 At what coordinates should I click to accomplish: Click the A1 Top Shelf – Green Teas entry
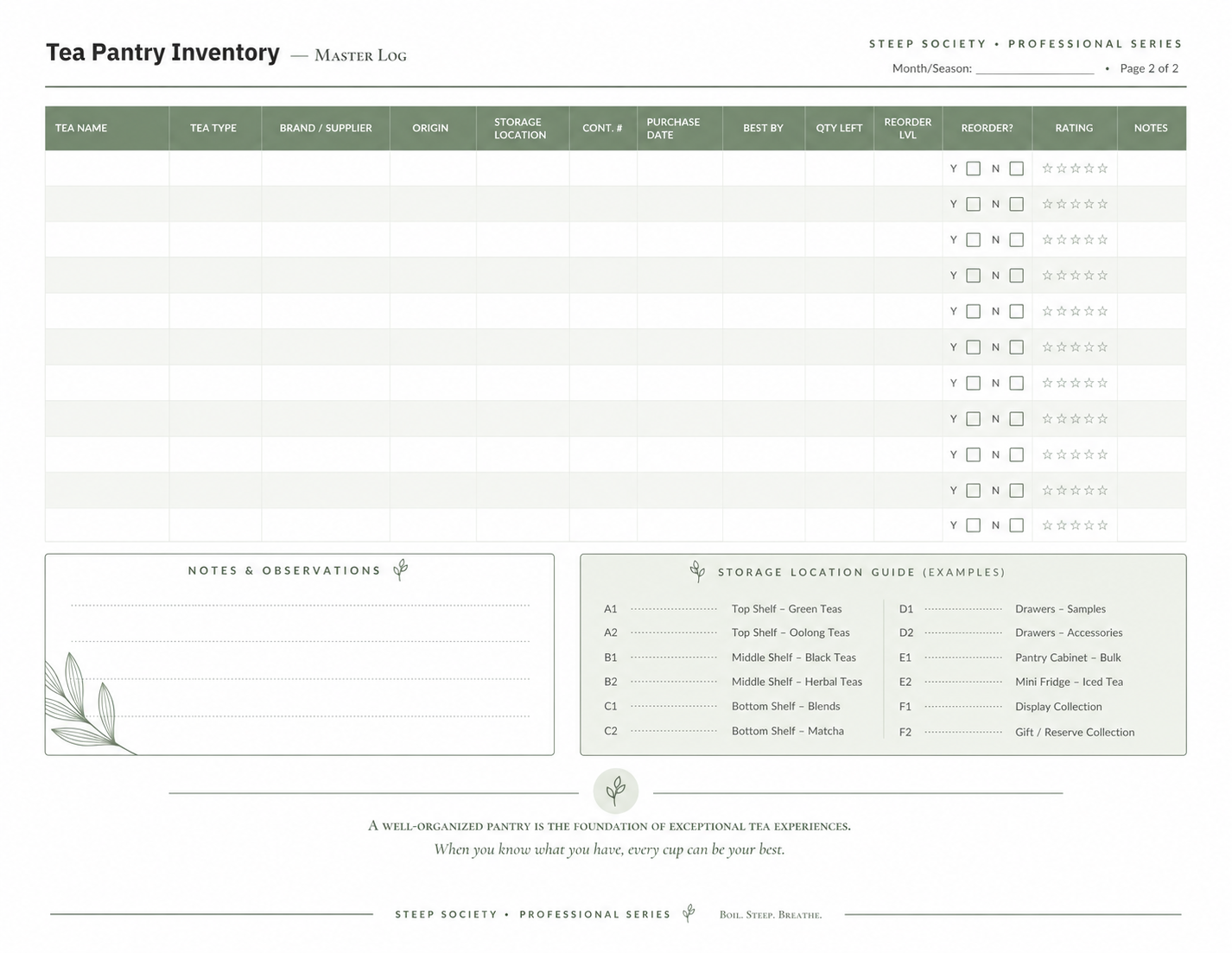[723, 609]
